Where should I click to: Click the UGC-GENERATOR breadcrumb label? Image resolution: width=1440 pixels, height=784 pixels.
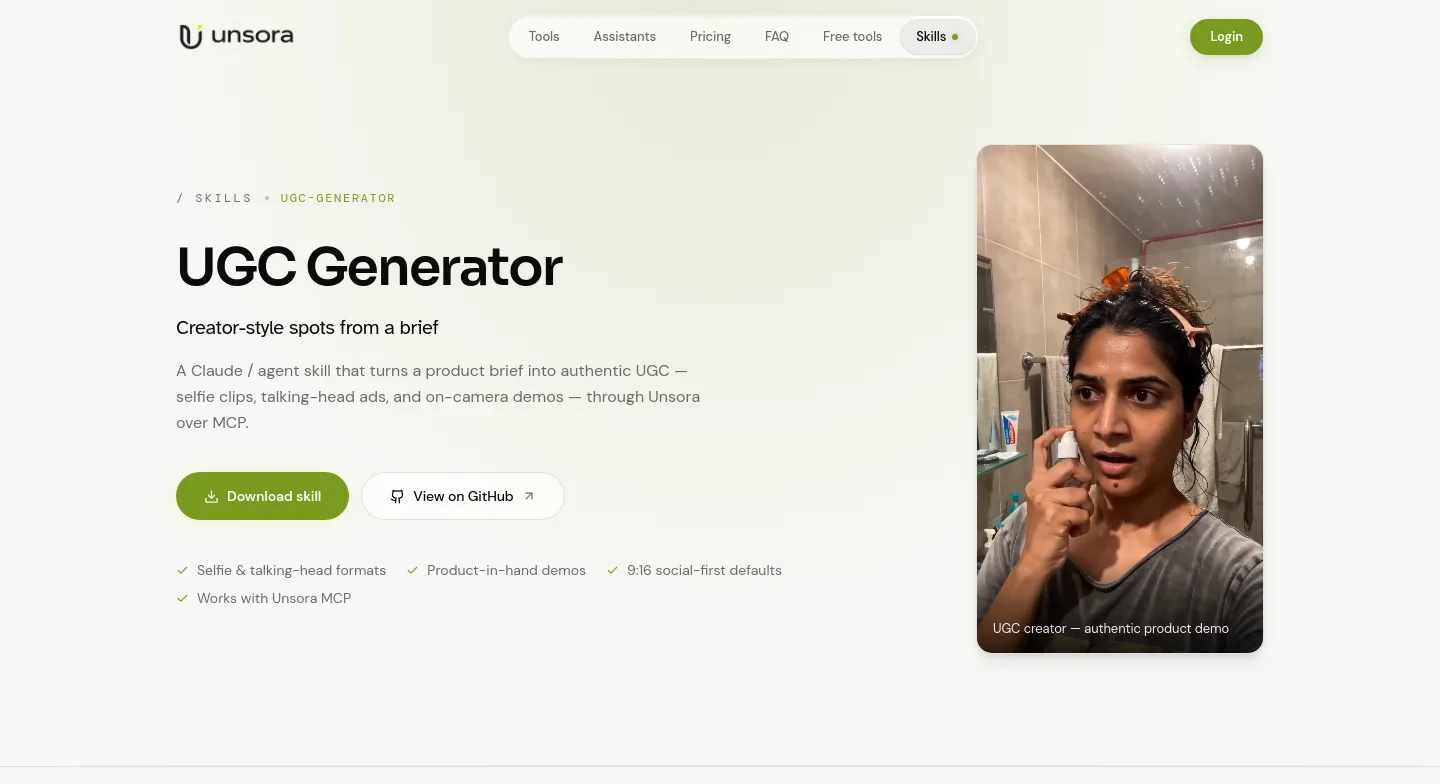338,198
